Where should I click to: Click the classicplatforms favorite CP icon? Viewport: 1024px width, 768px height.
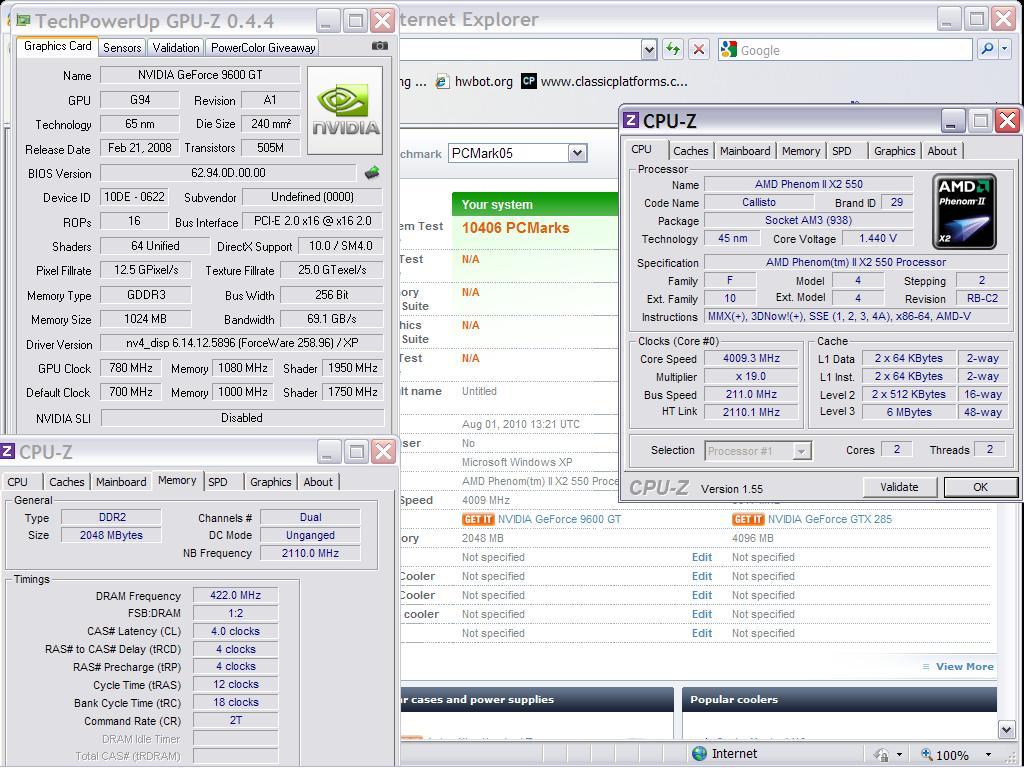(x=528, y=81)
